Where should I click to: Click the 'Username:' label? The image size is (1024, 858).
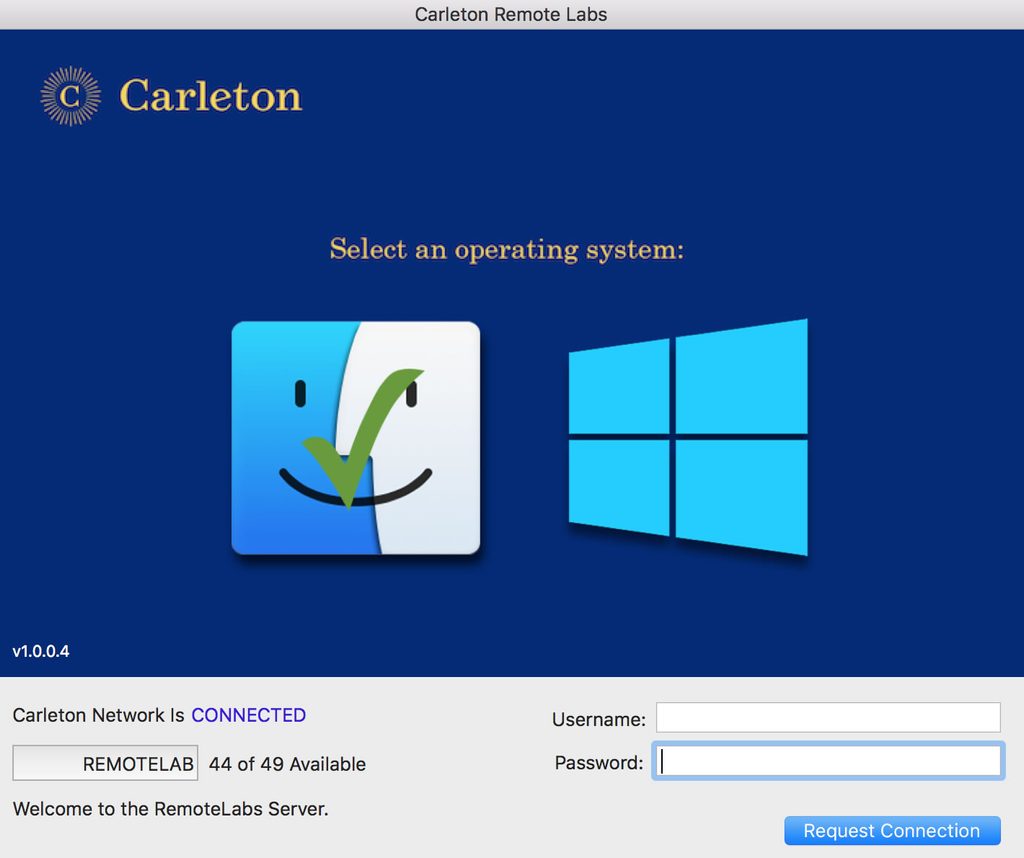click(599, 720)
